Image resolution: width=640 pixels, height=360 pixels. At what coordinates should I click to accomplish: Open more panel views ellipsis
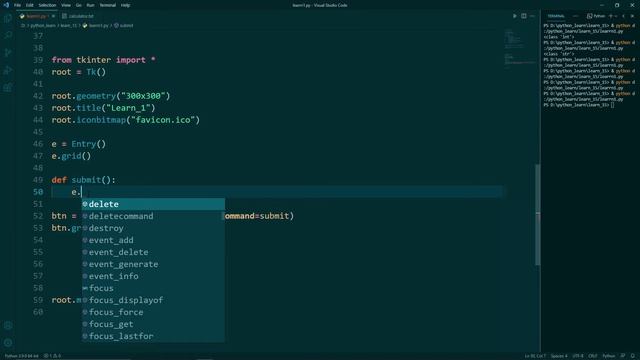(x=576, y=16)
